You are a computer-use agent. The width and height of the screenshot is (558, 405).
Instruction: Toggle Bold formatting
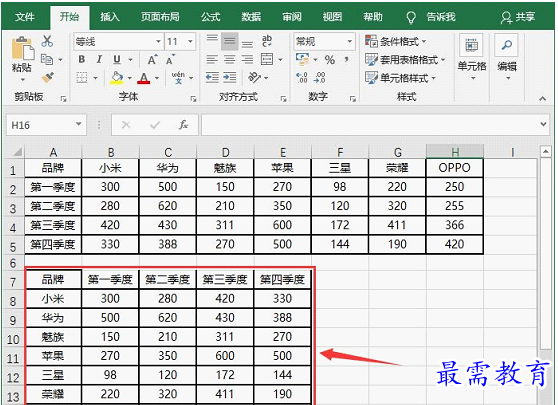(x=81, y=59)
